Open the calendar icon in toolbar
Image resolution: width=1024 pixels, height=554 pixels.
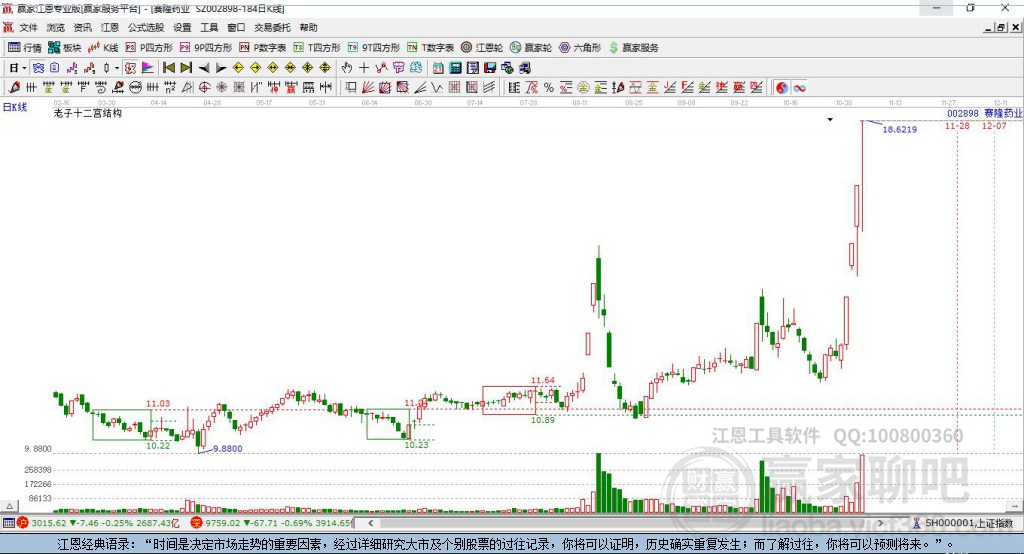pyautogui.click(x=438, y=68)
